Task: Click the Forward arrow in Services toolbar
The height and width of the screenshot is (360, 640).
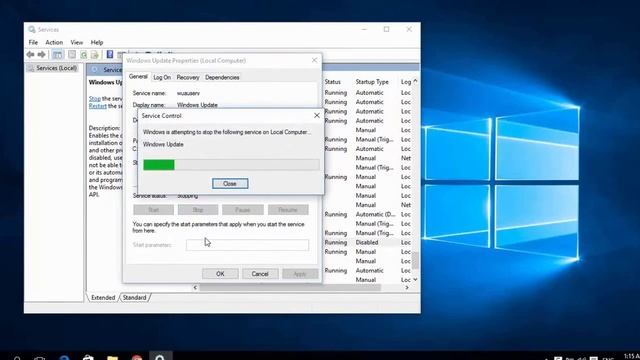Action: pyautogui.click(x=41, y=54)
